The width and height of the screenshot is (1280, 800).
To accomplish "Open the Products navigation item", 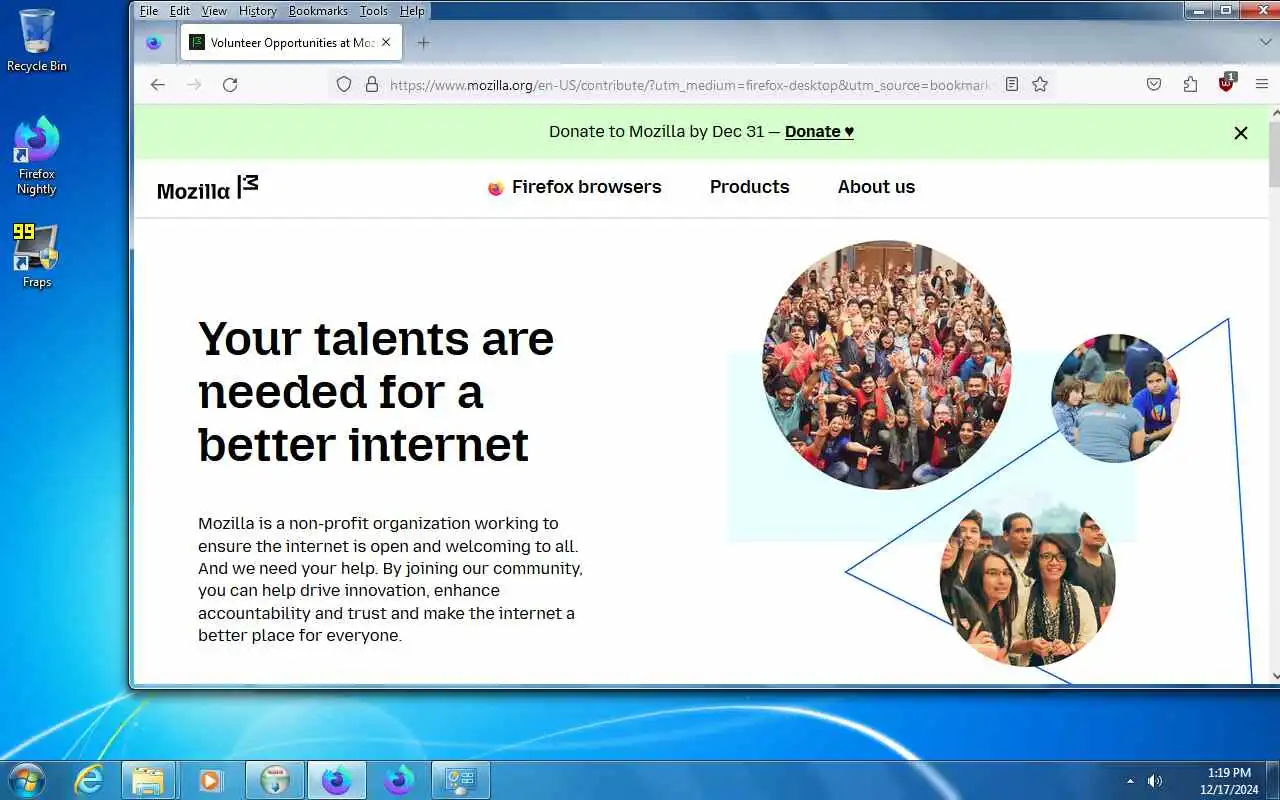I will pos(749,187).
